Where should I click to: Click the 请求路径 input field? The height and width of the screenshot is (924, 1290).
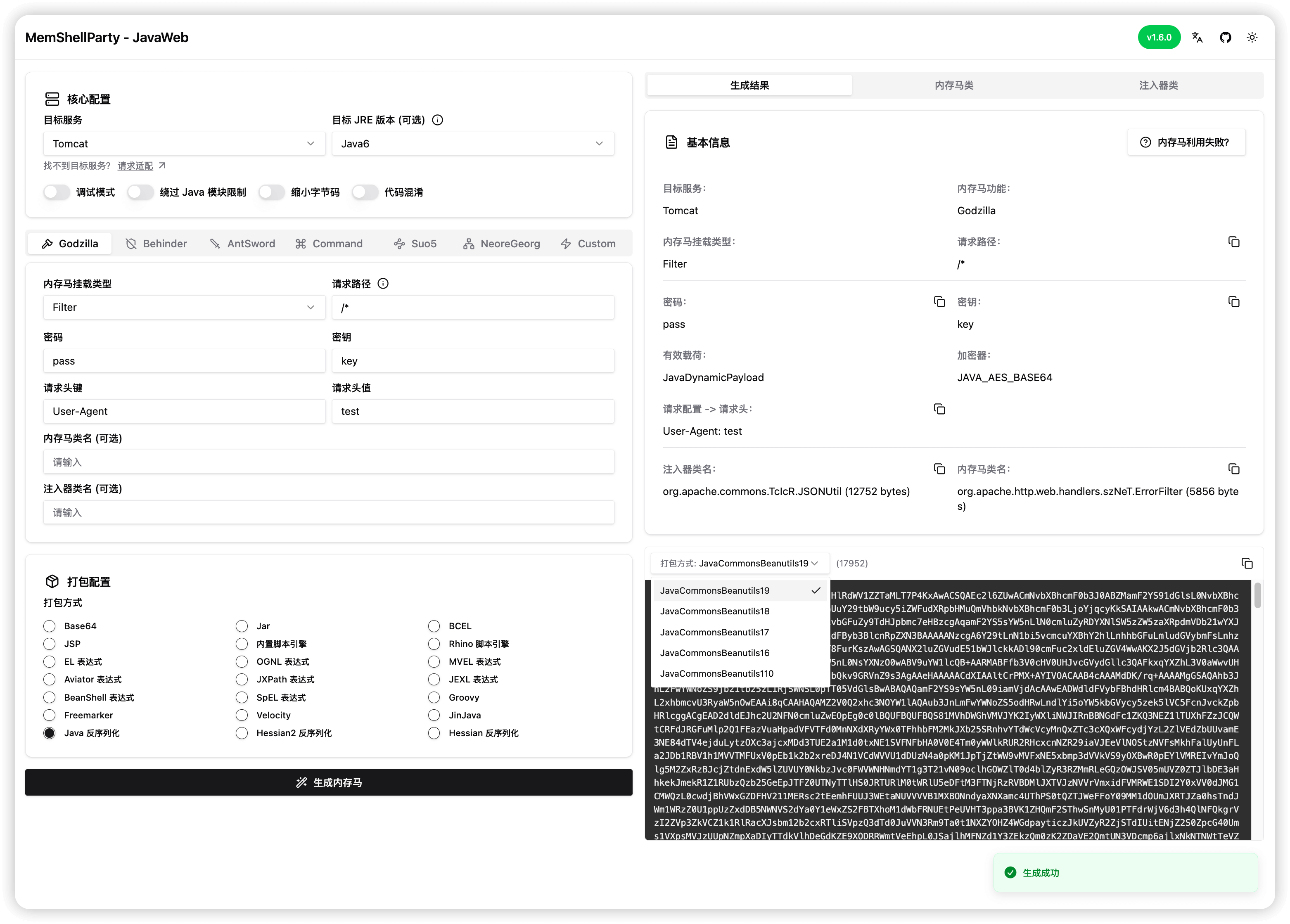click(x=473, y=308)
